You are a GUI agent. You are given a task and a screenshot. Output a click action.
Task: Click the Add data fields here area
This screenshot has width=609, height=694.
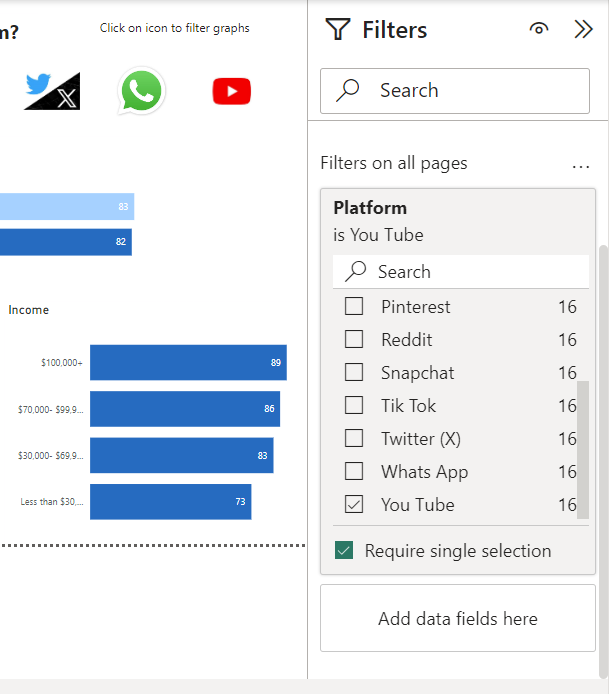[x=457, y=619]
